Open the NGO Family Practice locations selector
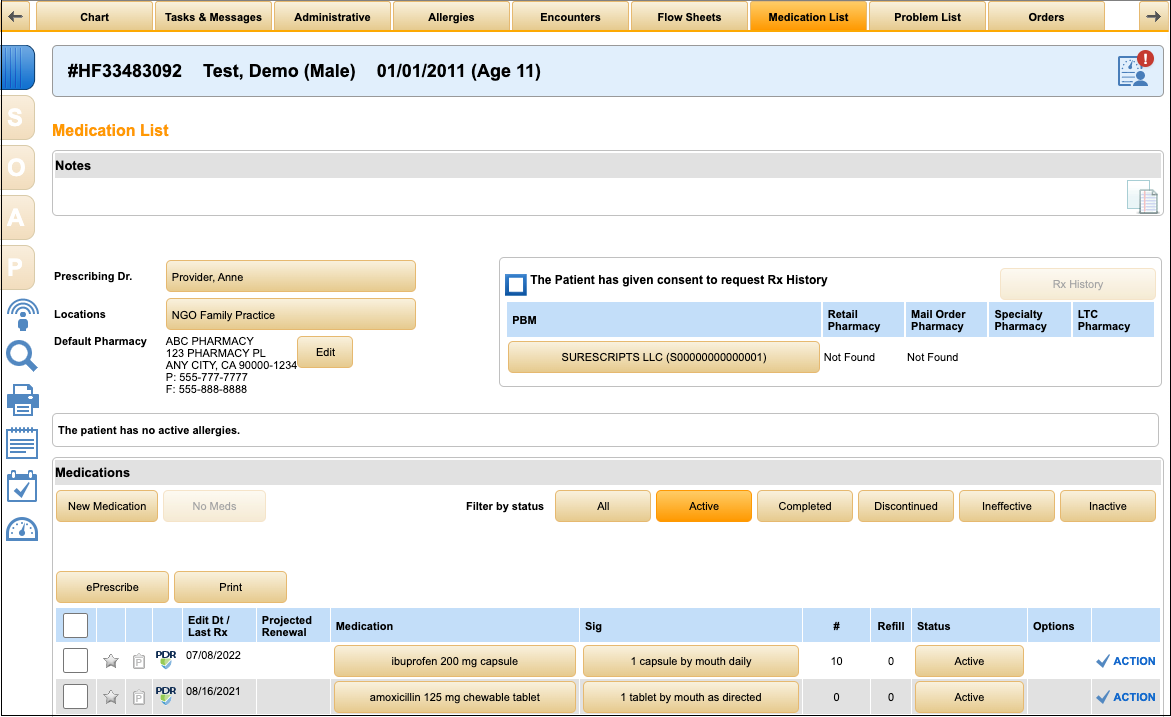This screenshot has width=1171, height=717. click(x=290, y=315)
